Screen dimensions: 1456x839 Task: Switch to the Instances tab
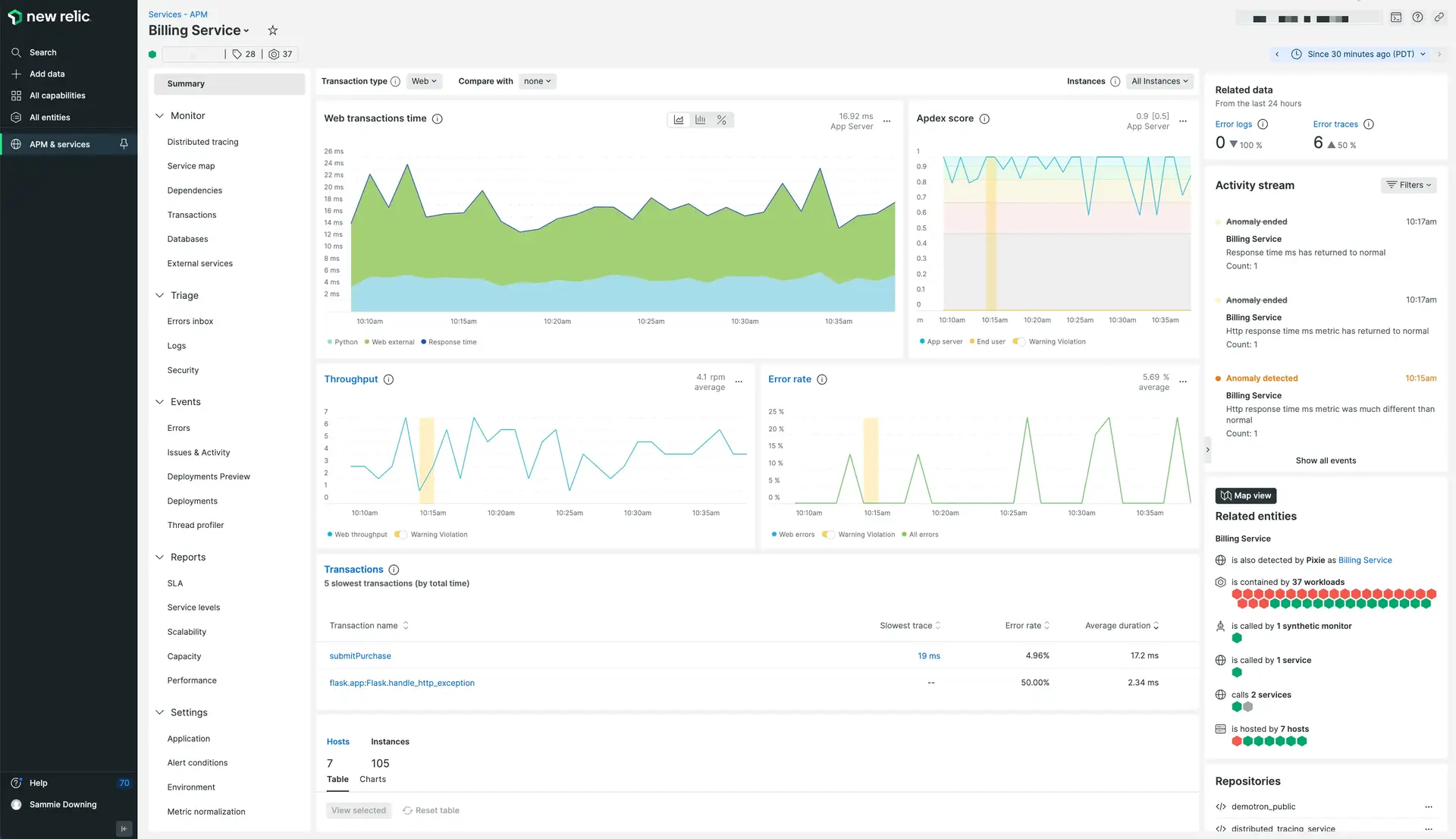[x=390, y=742]
